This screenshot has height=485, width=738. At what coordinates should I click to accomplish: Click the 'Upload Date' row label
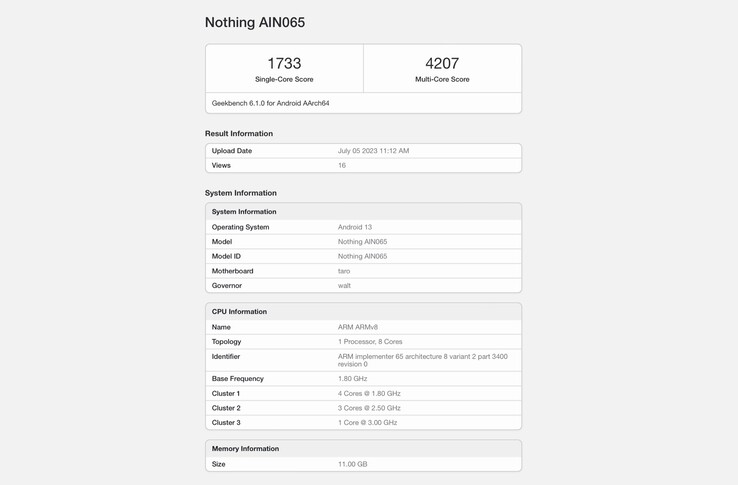tap(232, 151)
